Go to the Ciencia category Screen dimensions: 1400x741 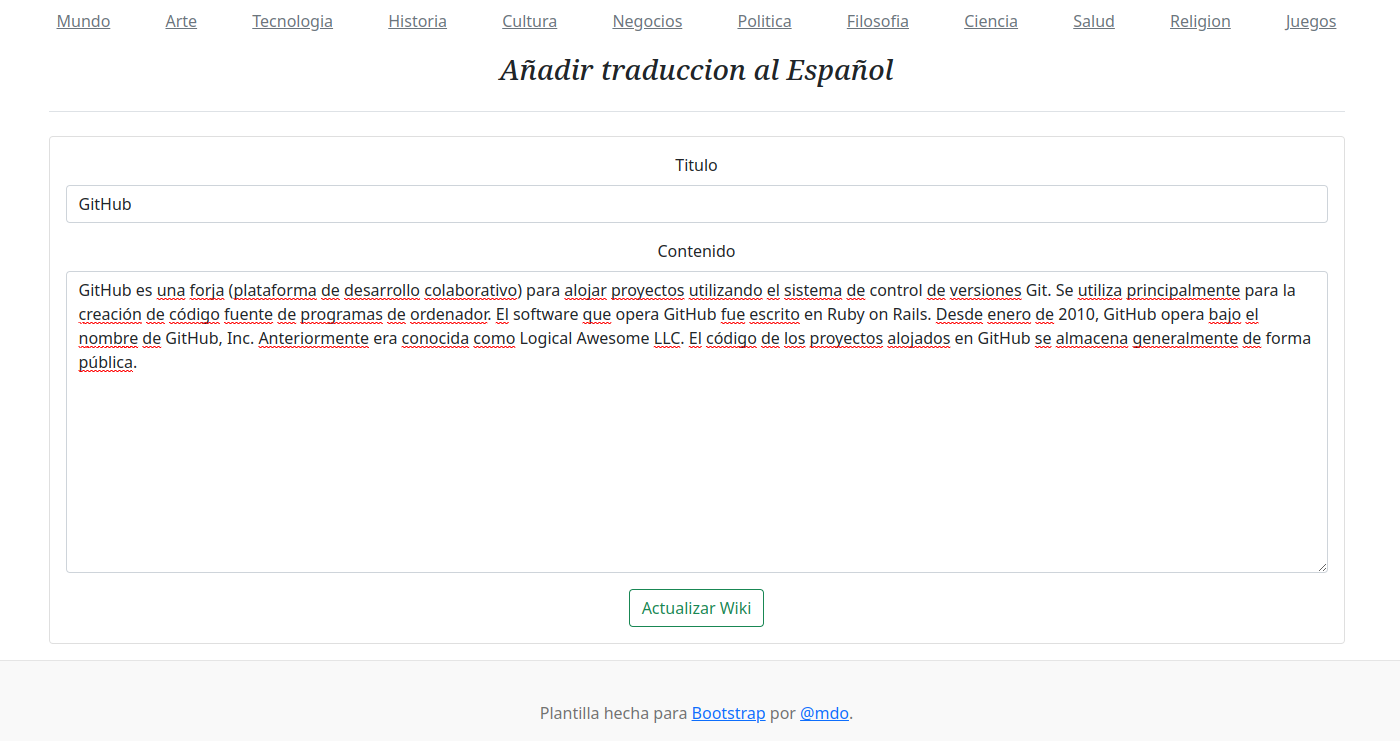coord(990,21)
